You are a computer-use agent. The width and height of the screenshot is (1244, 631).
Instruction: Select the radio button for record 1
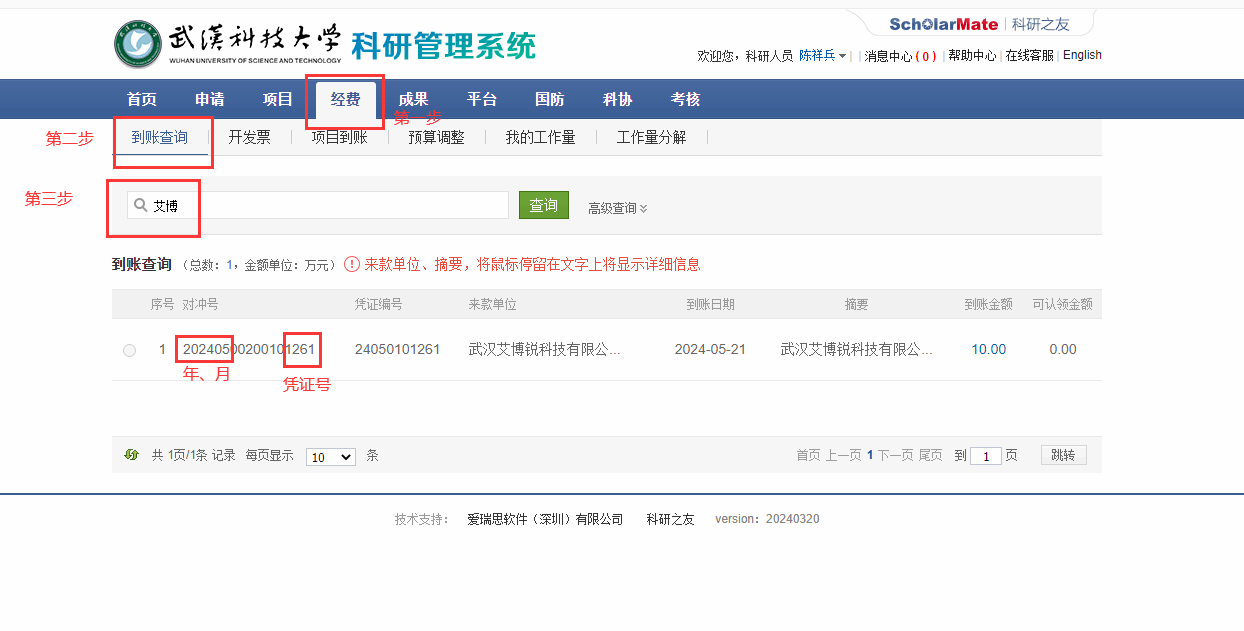click(129, 350)
